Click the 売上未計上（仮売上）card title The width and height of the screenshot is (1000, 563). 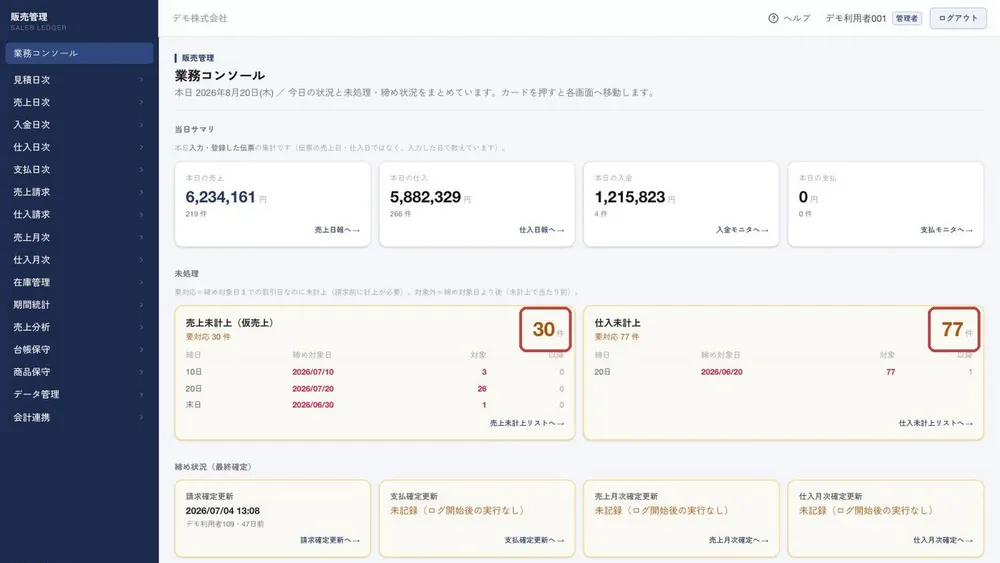tap(231, 323)
